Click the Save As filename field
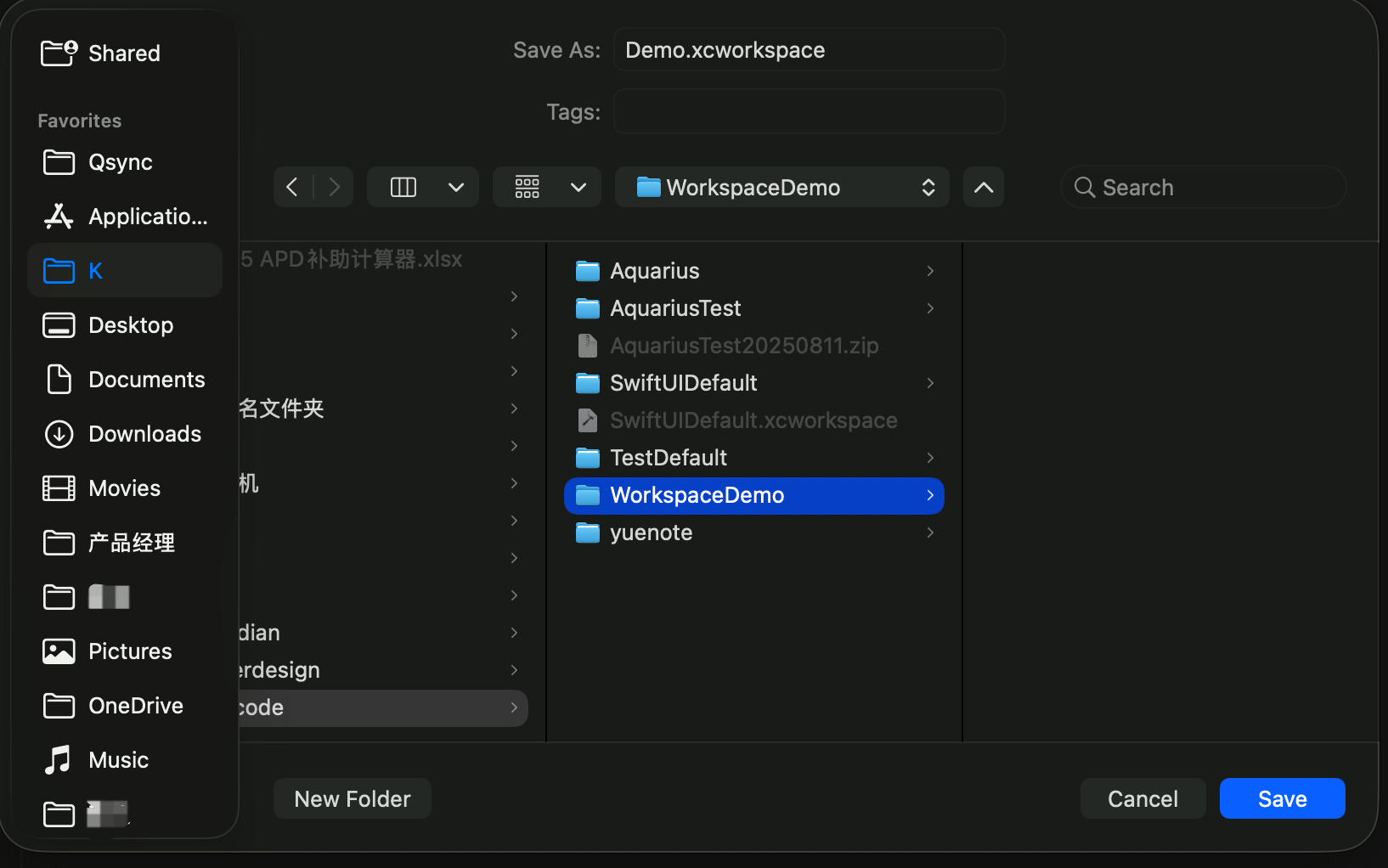The height and width of the screenshot is (868, 1388). click(x=809, y=50)
